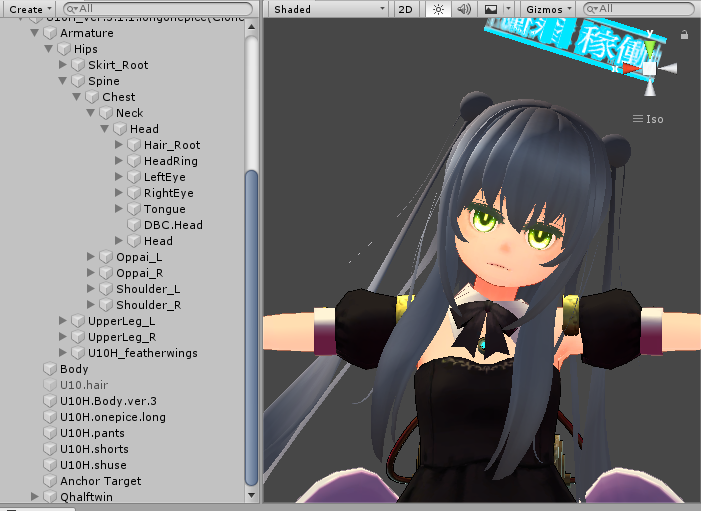This screenshot has width=701, height=511.
Task: Click the gizmo center cube
Action: tap(650, 68)
